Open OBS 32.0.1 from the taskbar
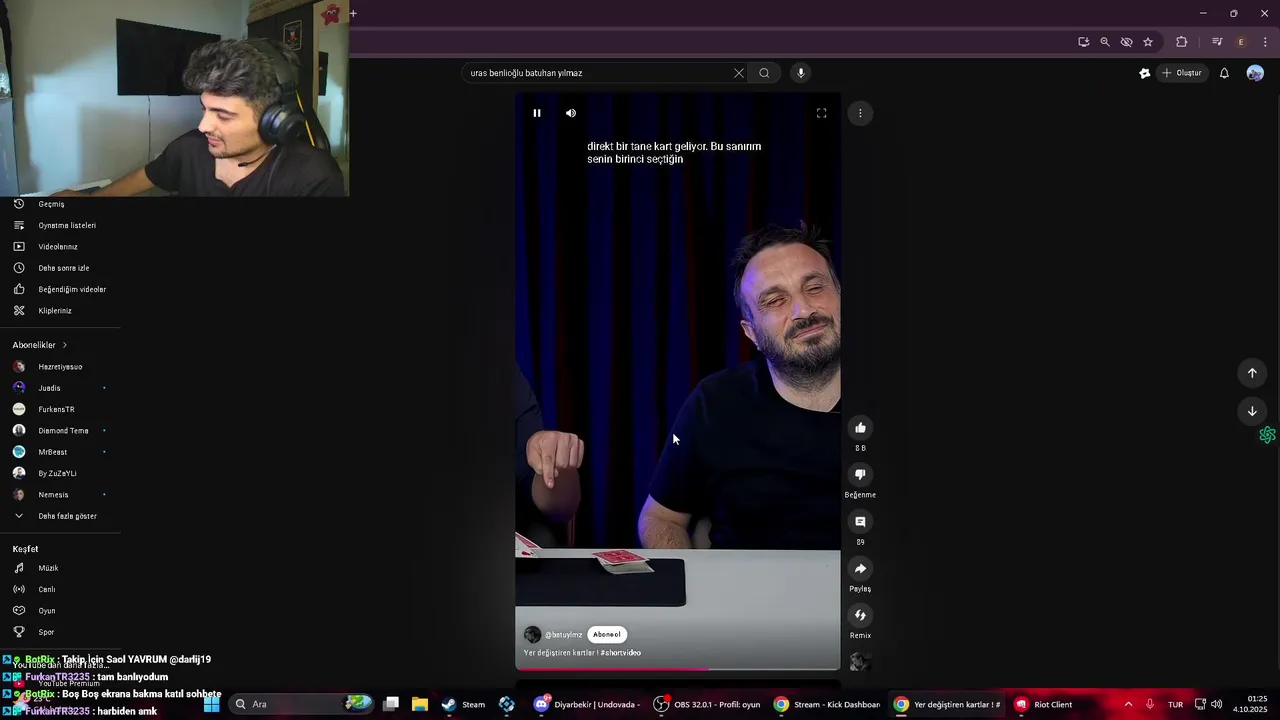This screenshot has width=1280, height=720. [x=707, y=705]
